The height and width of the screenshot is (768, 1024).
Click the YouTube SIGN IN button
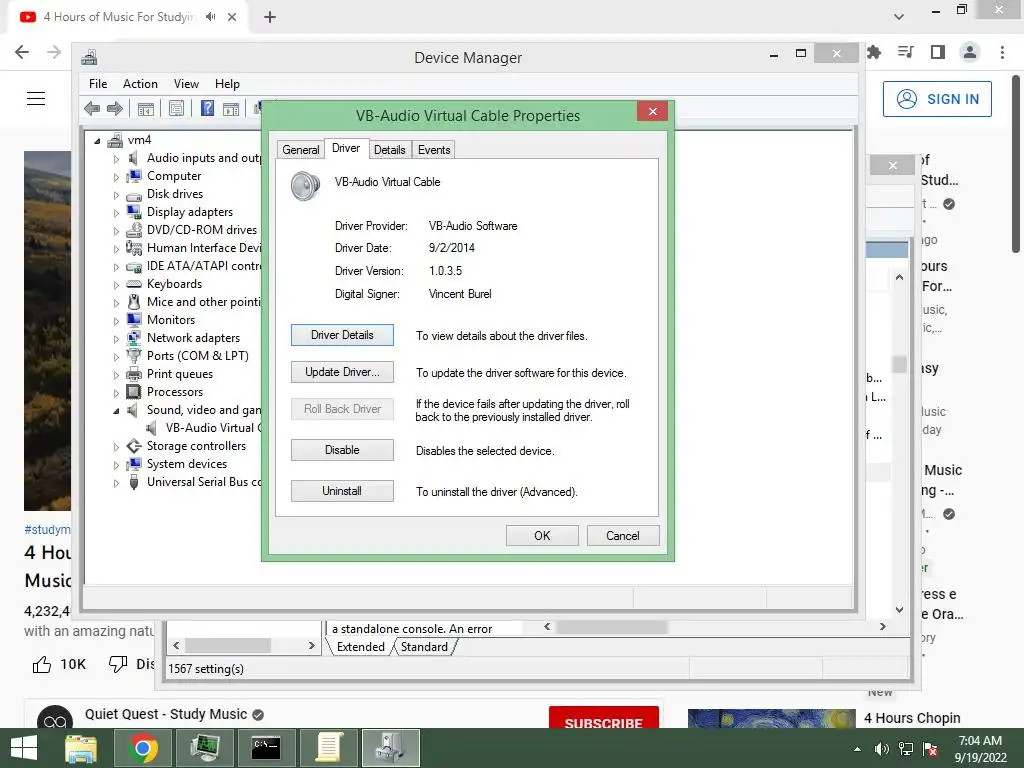(x=937, y=99)
